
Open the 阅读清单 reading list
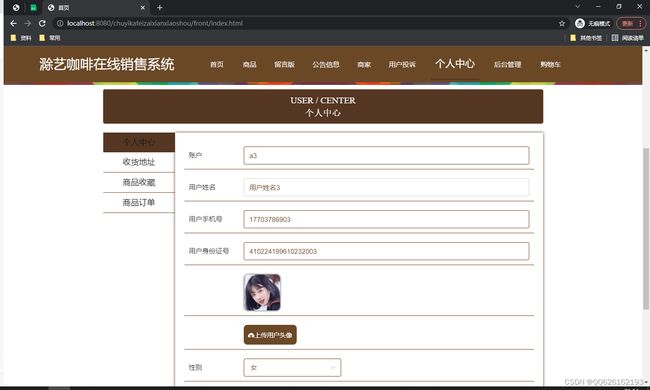click(628, 38)
